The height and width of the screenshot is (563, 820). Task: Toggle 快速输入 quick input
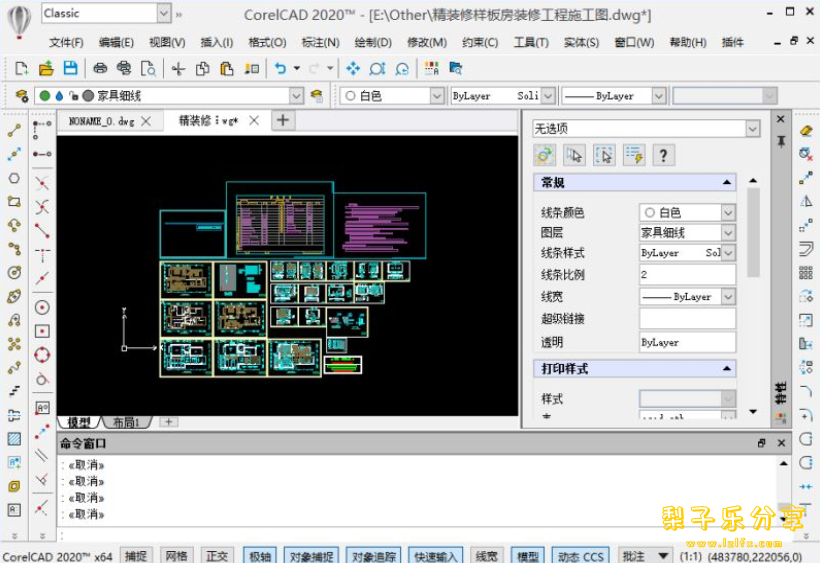pyautogui.click(x=436, y=556)
